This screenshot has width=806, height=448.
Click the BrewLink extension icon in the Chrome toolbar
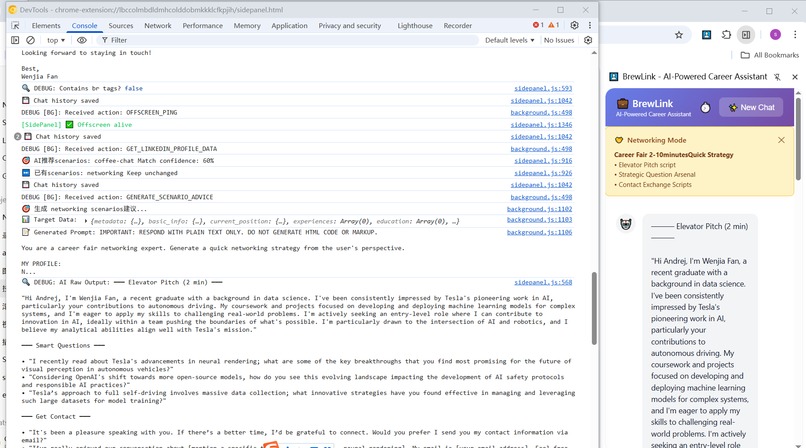click(x=707, y=35)
